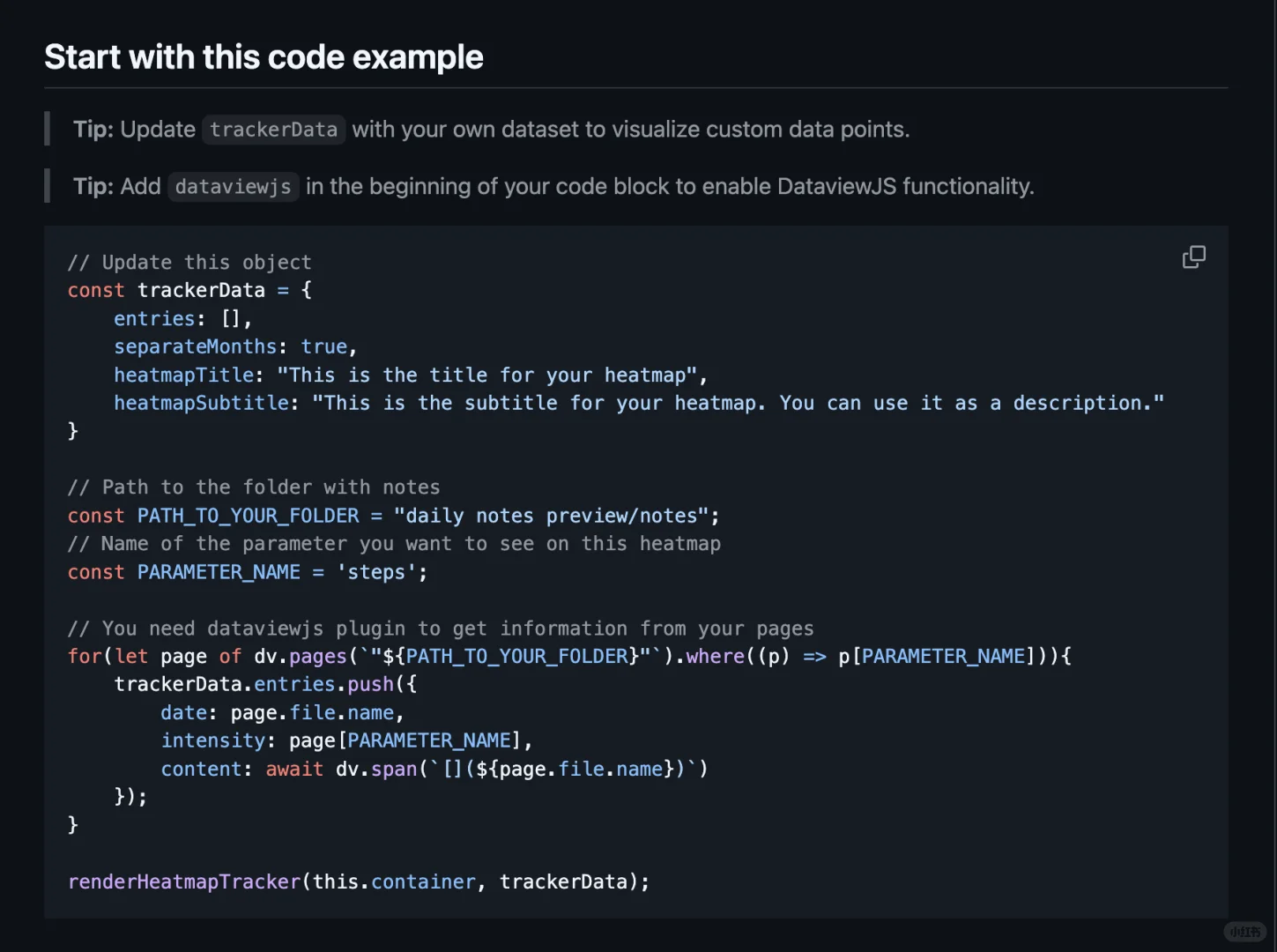Screen dimensions: 1277x952
Task: Click the heatmapSubtitle property name
Action: click(x=201, y=404)
